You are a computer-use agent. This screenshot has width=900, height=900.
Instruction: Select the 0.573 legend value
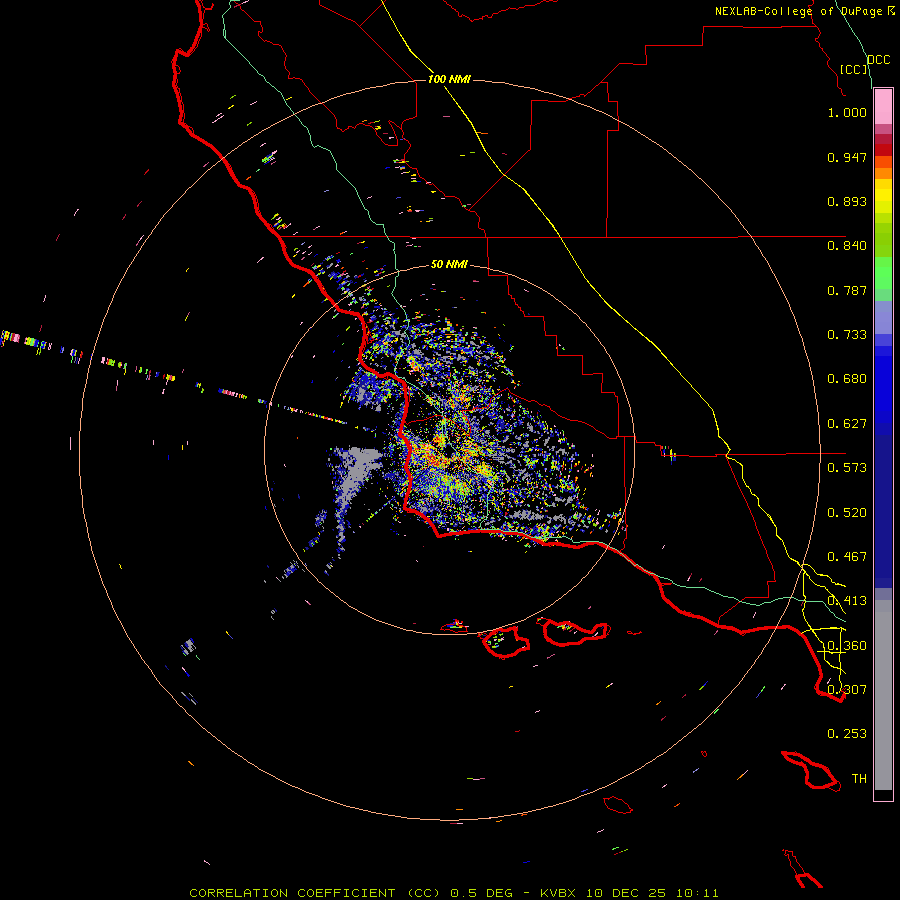(847, 468)
